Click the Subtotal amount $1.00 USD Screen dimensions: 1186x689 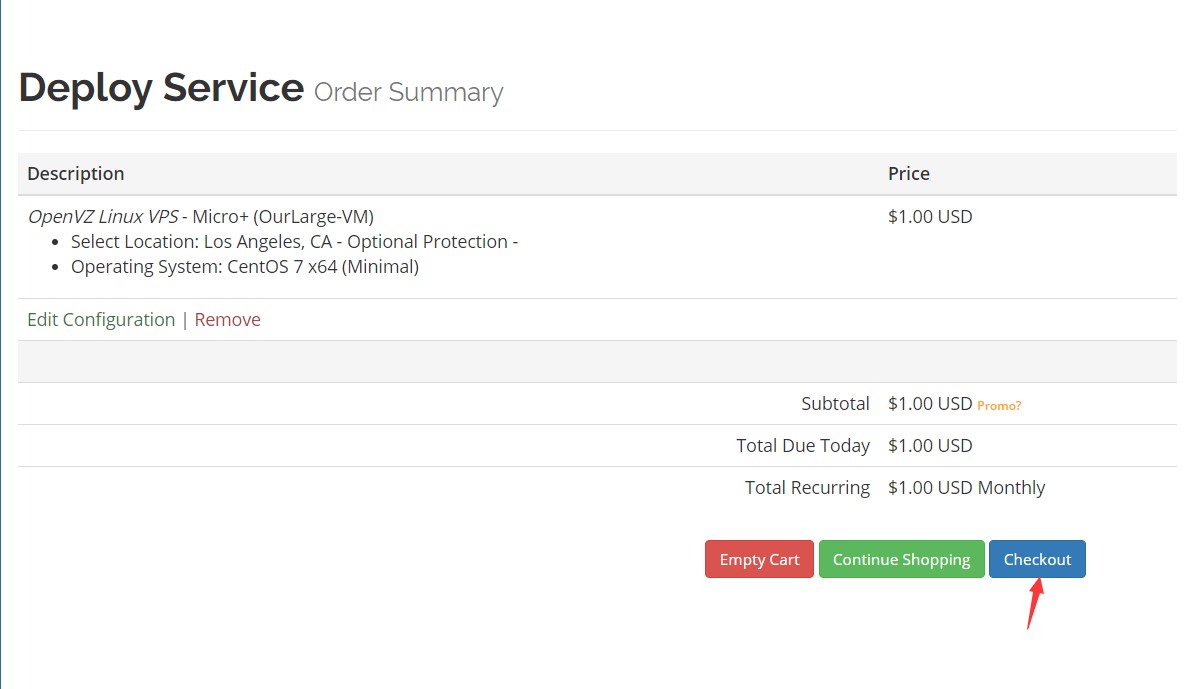[930, 403]
